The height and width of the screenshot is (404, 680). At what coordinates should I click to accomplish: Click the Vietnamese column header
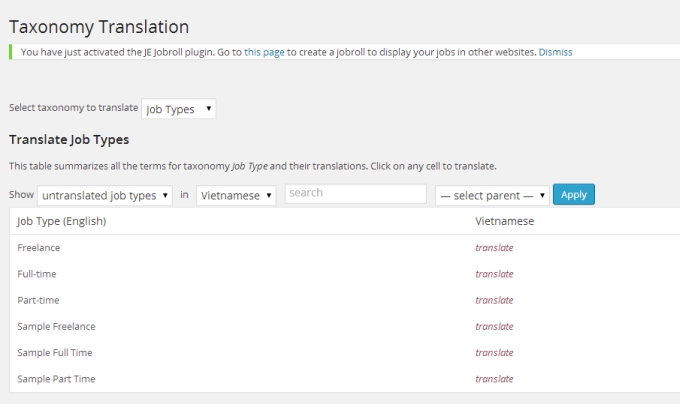tap(504, 221)
